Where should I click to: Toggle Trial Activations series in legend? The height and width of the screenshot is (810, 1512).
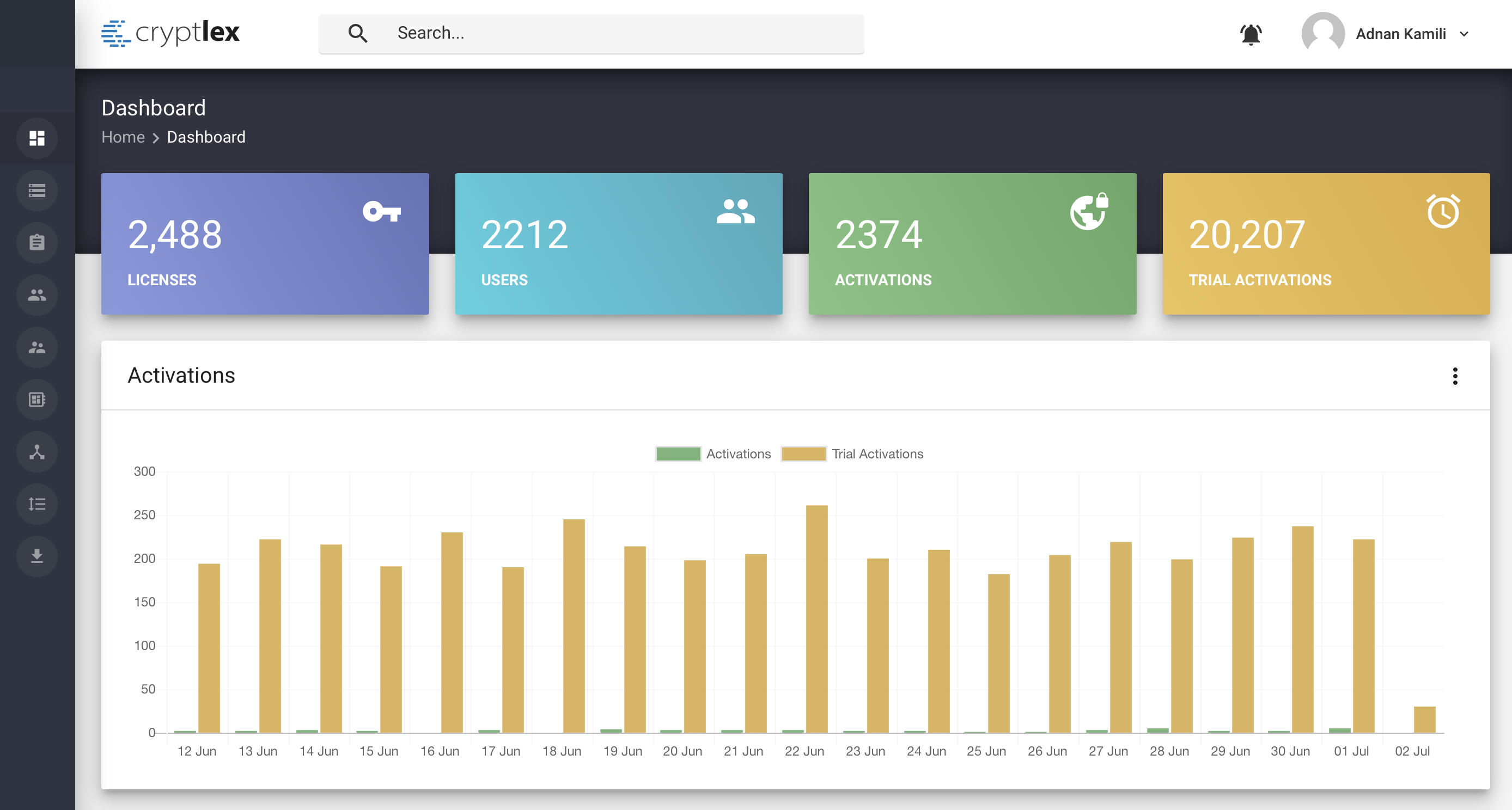pos(852,454)
